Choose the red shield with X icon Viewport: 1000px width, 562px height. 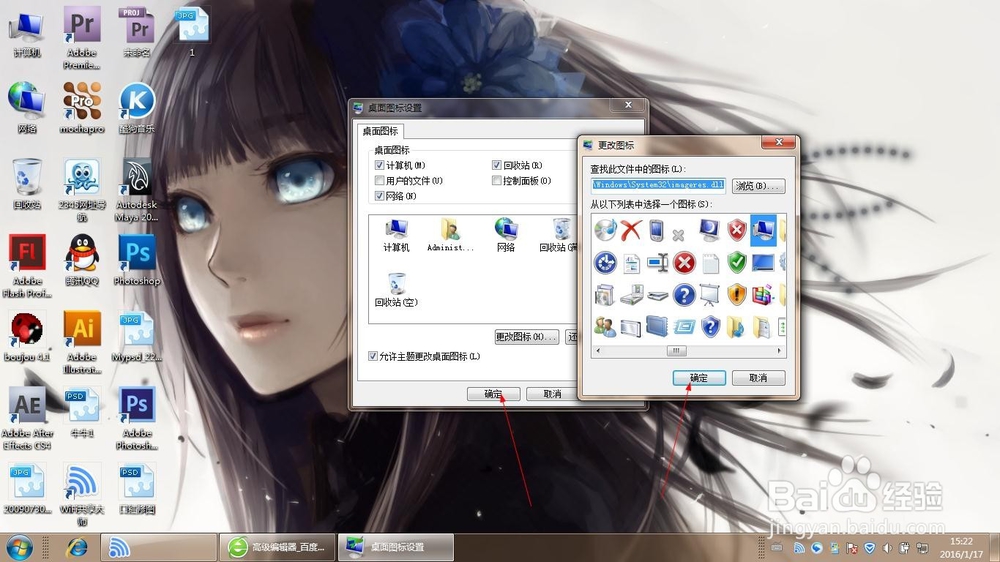(737, 230)
